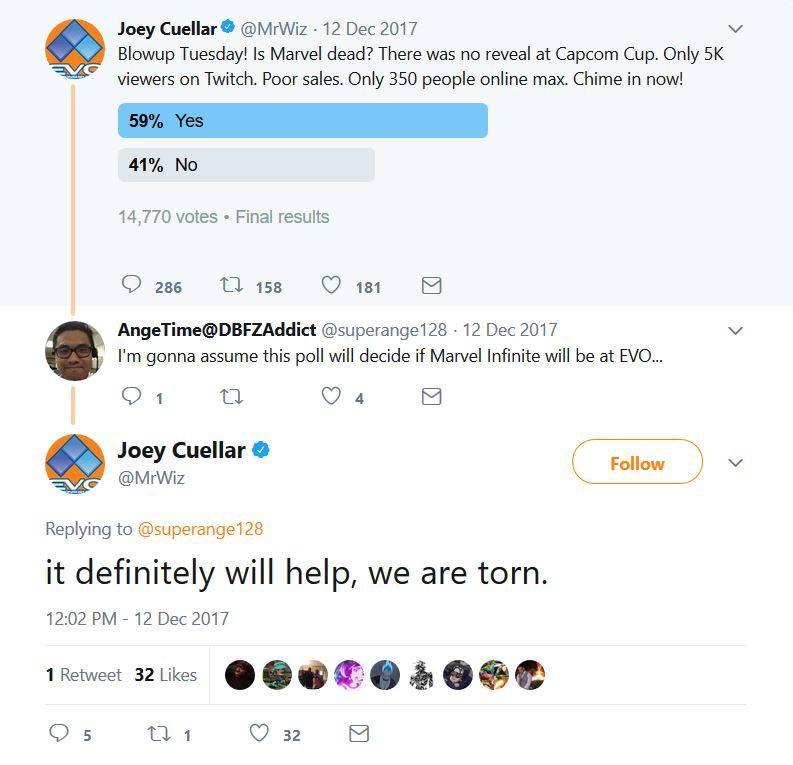Like superange128's tweet about Marvel Infinite
793x765 pixels.
click(x=332, y=397)
